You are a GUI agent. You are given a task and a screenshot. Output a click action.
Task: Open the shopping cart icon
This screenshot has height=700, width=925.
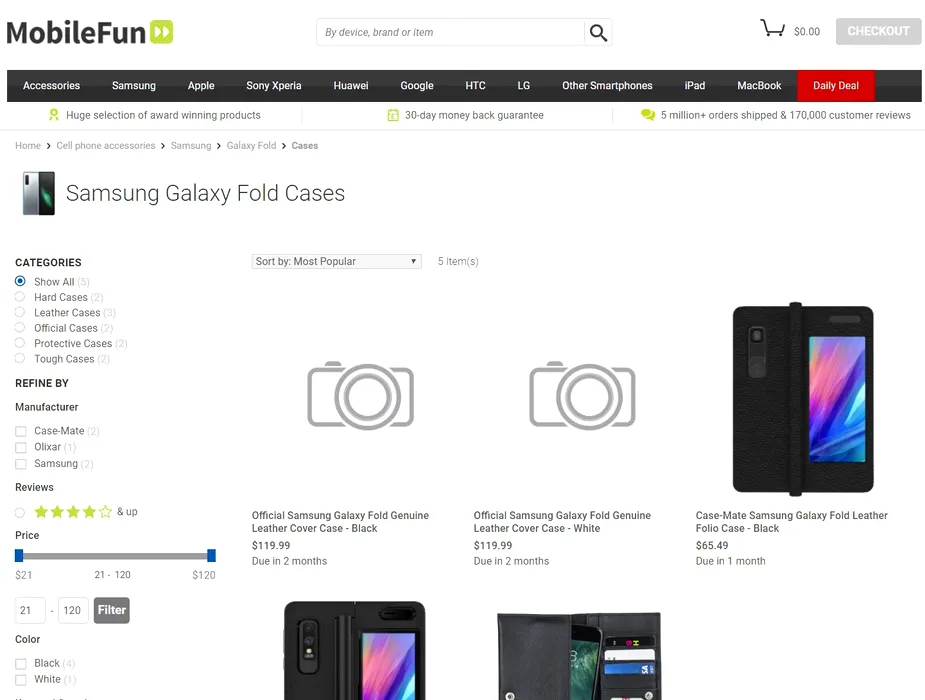772,29
